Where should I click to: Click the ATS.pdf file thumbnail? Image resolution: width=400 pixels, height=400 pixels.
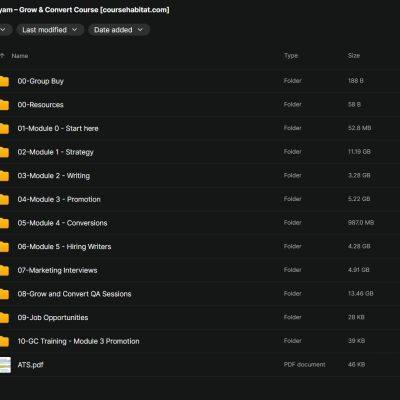click(5, 365)
